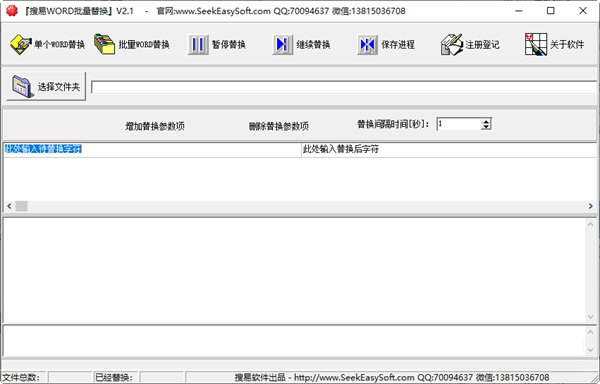Screen dimensions: 600x384
Task: Minimize the window
Action: [x=519, y=11]
